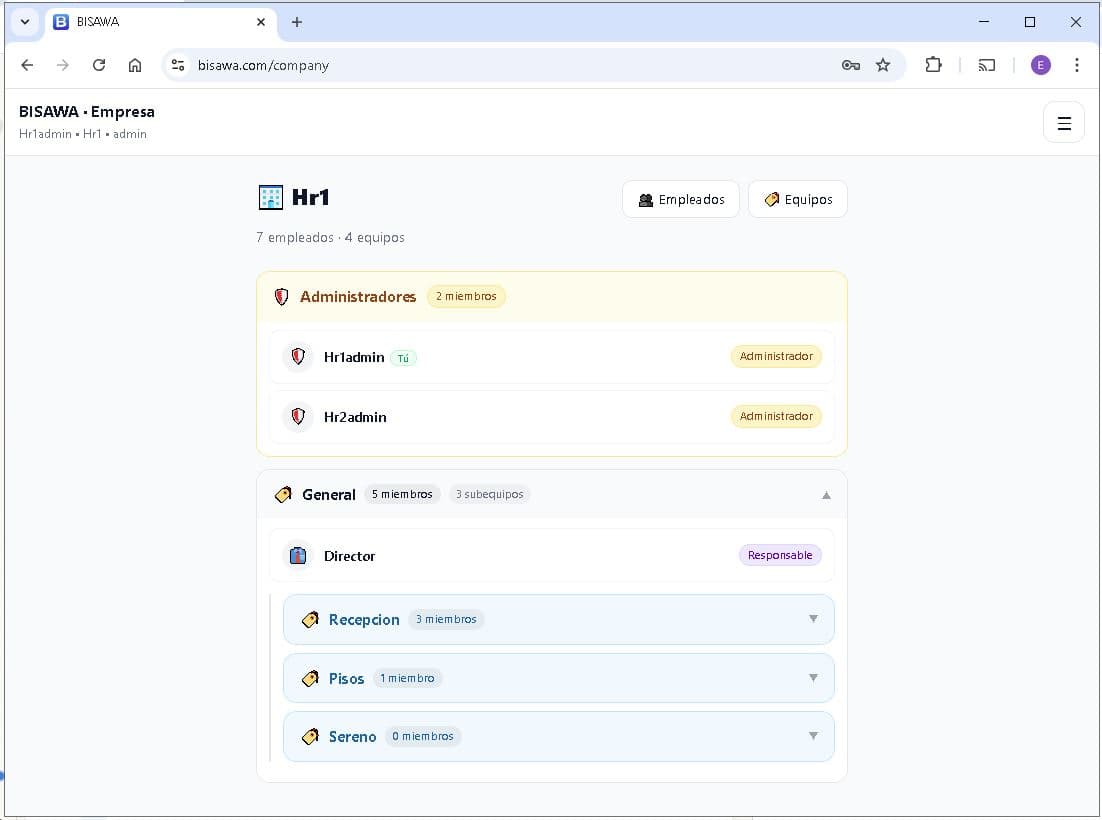Click the tag icon next to General
Viewport: 1102px width, 820px height.
283,494
